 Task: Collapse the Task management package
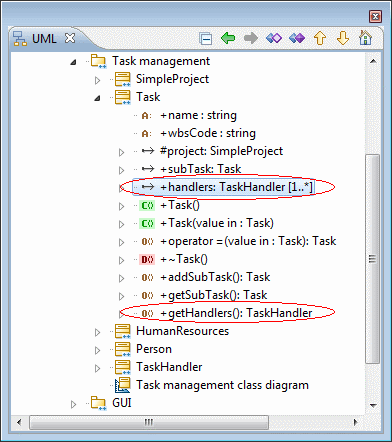(x=73, y=62)
